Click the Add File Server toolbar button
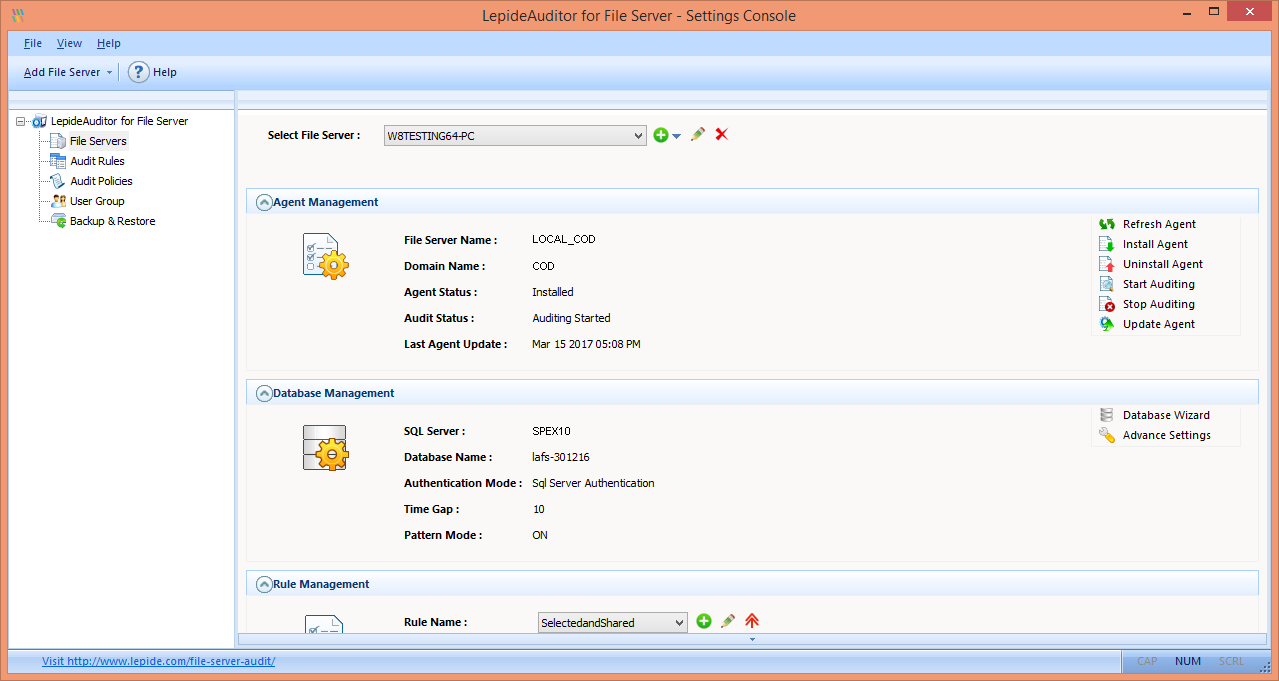 [68, 72]
